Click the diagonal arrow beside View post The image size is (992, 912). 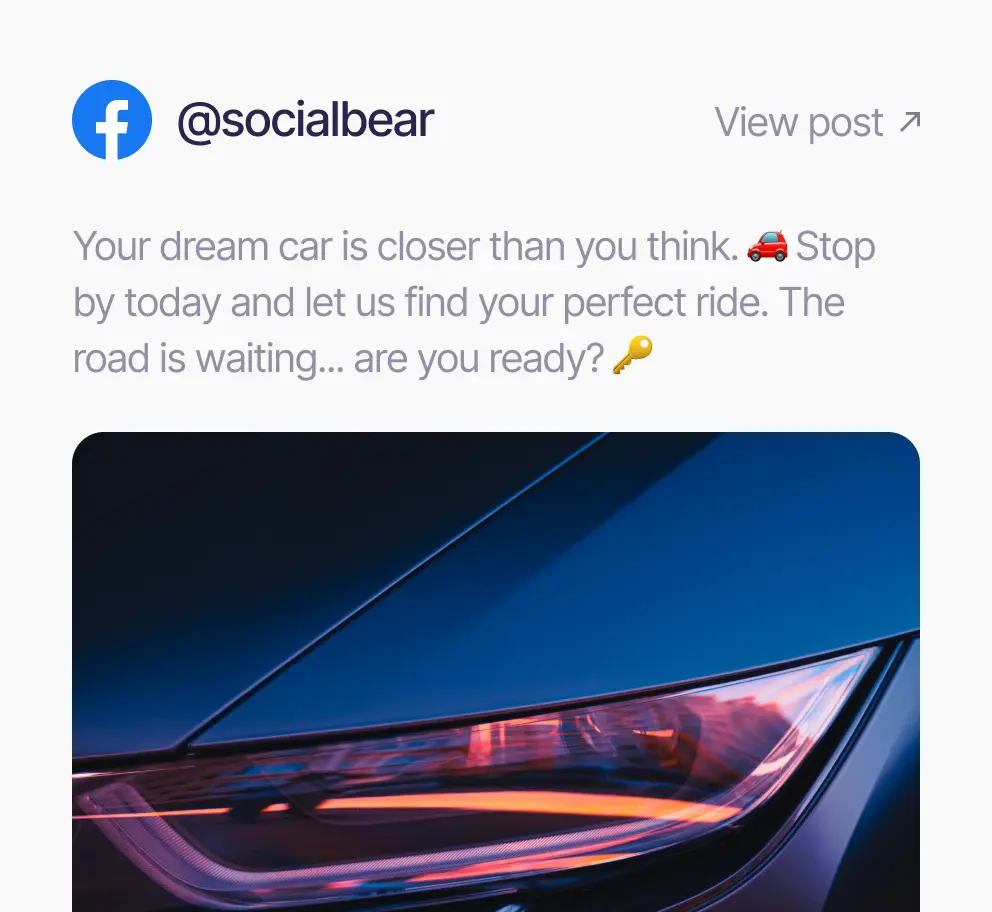point(910,121)
